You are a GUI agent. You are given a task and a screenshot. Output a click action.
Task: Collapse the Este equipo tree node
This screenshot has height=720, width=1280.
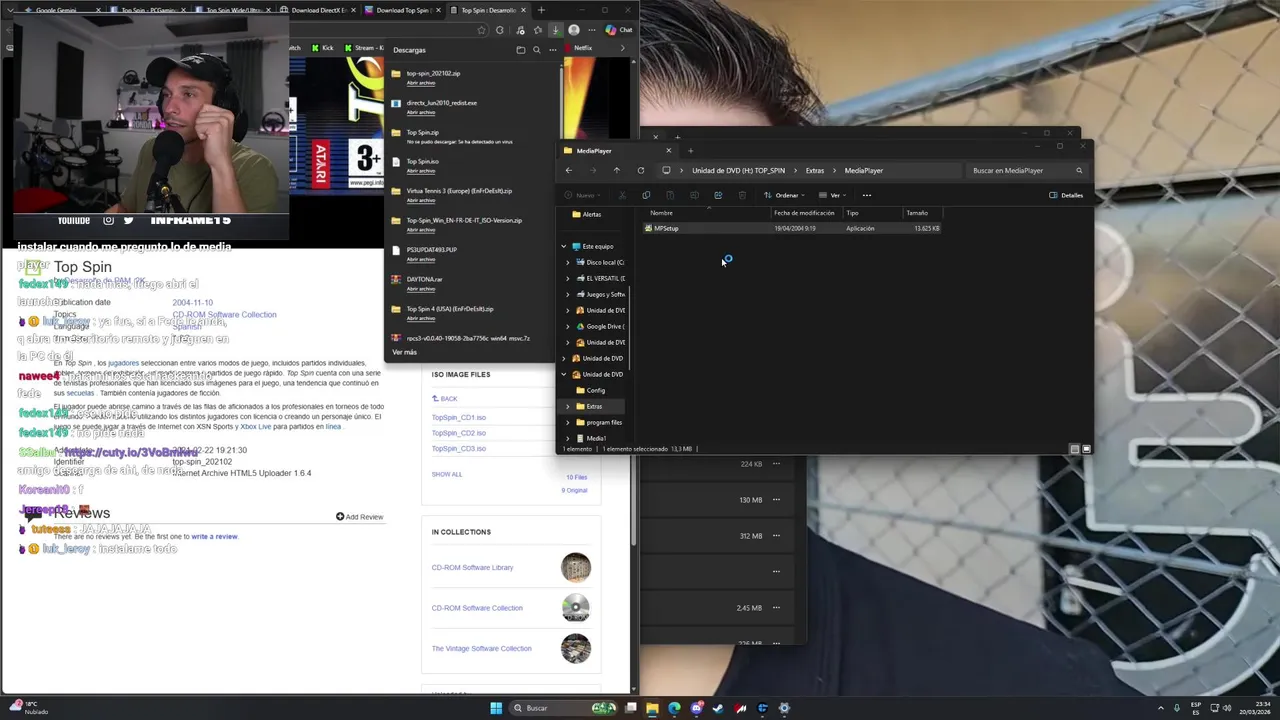pos(563,246)
